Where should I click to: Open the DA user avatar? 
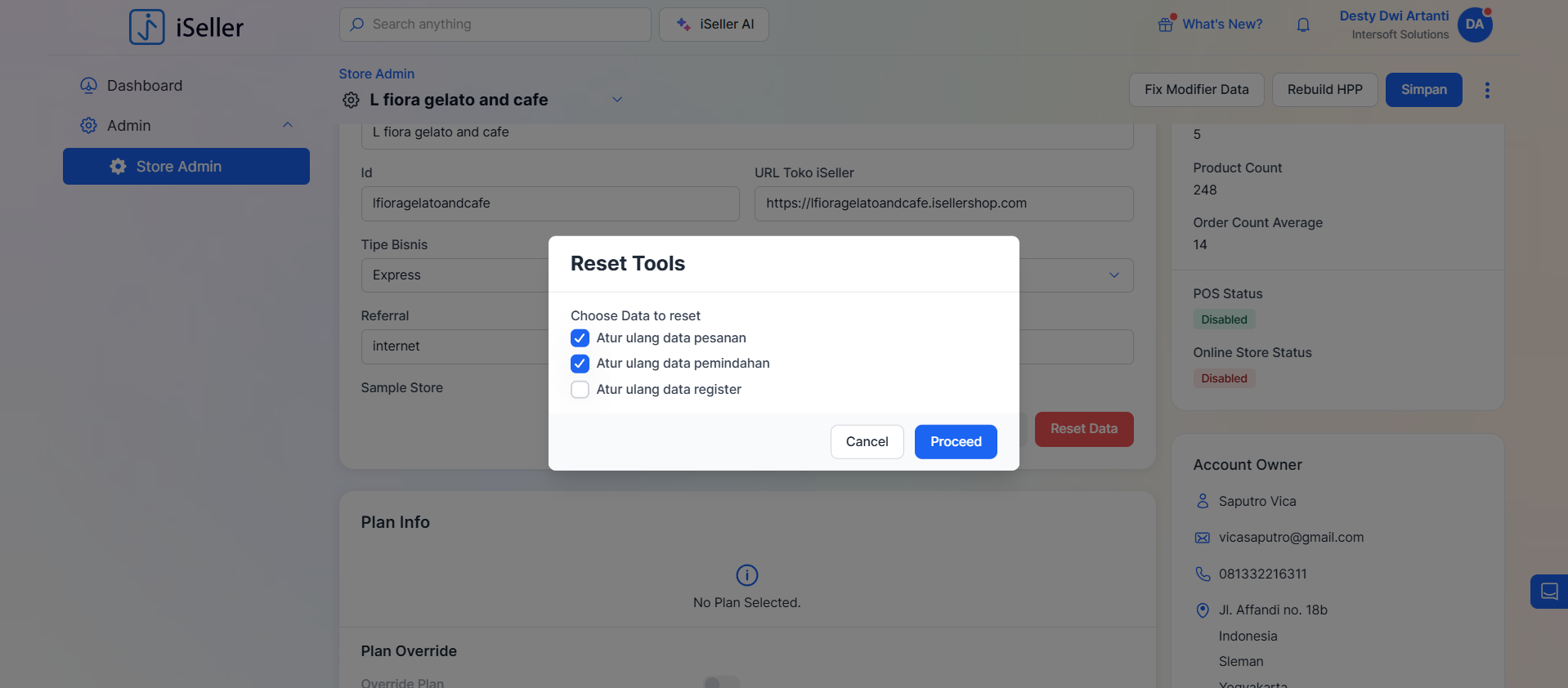click(x=1475, y=25)
